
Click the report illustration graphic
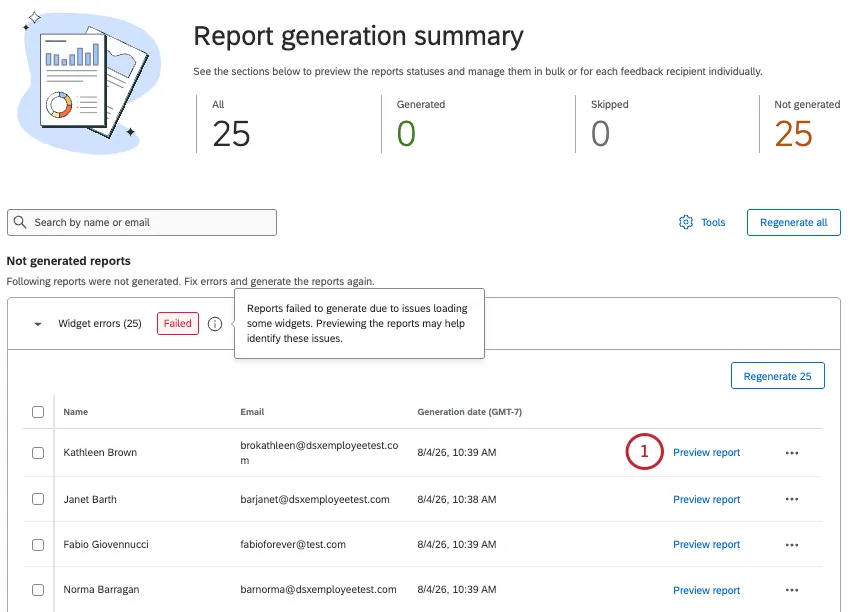pos(89,82)
